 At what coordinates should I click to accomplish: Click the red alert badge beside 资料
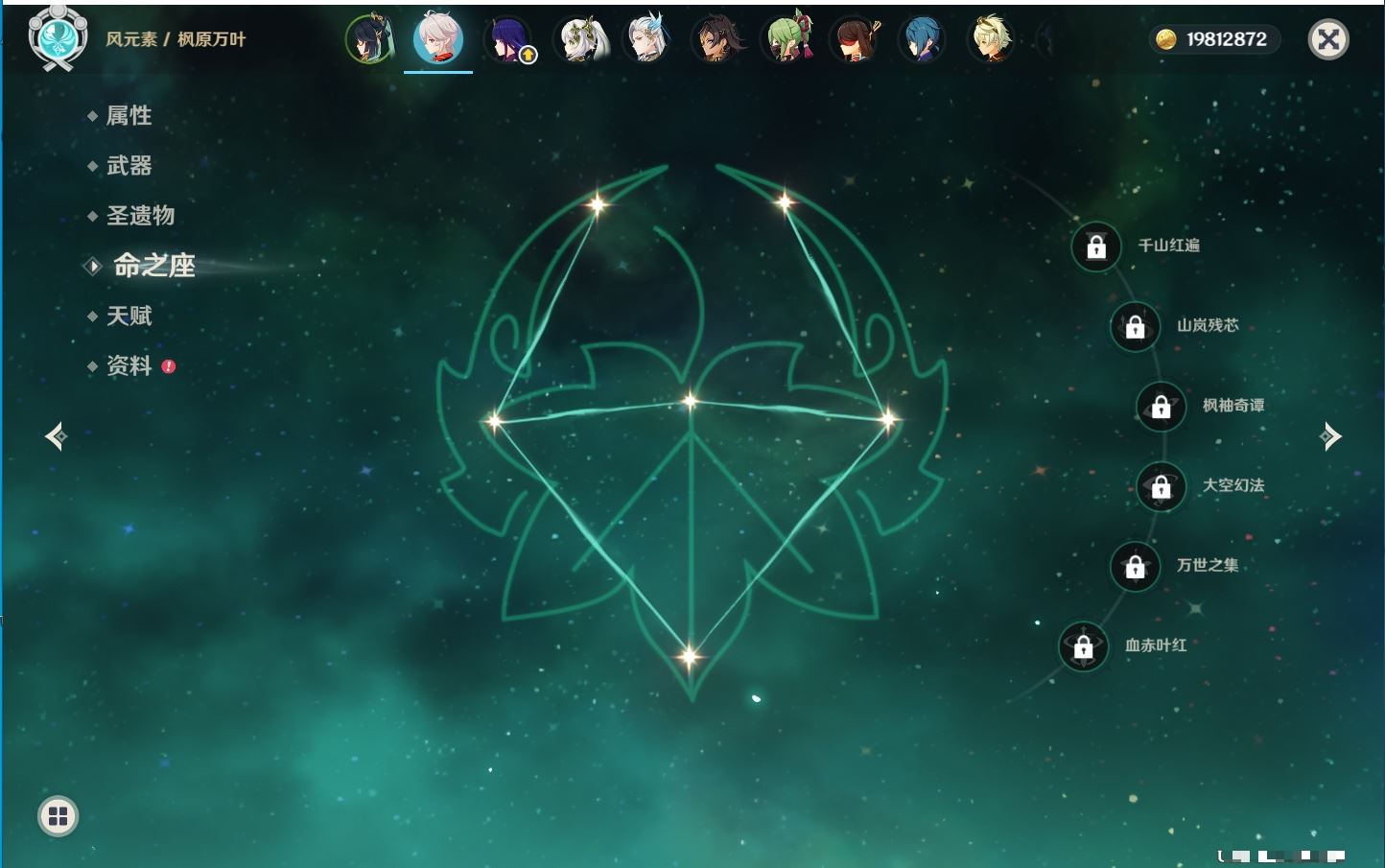(x=169, y=366)
